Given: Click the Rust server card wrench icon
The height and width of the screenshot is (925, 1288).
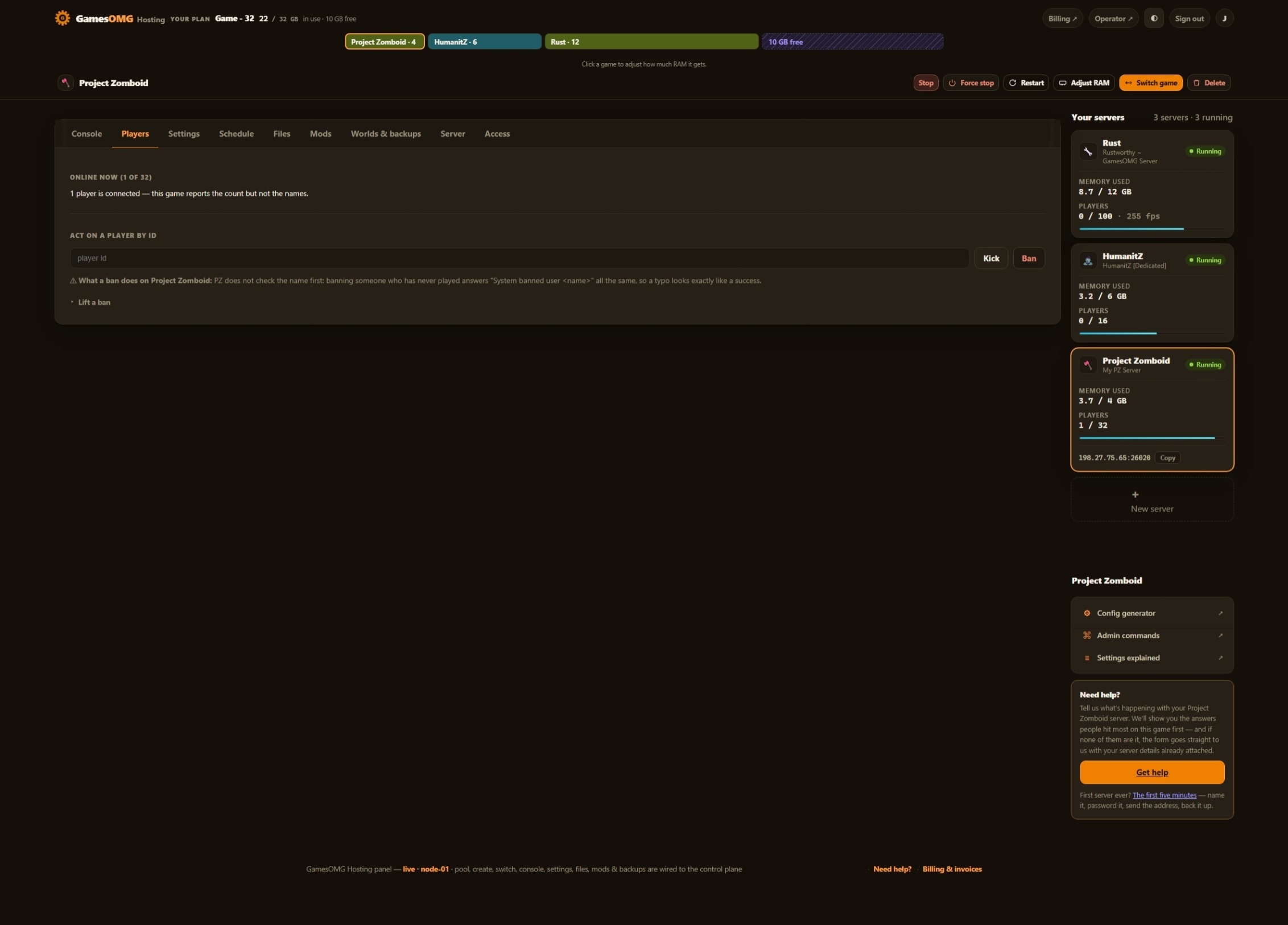Looking at the screenshot, I should coord(1088,151).
